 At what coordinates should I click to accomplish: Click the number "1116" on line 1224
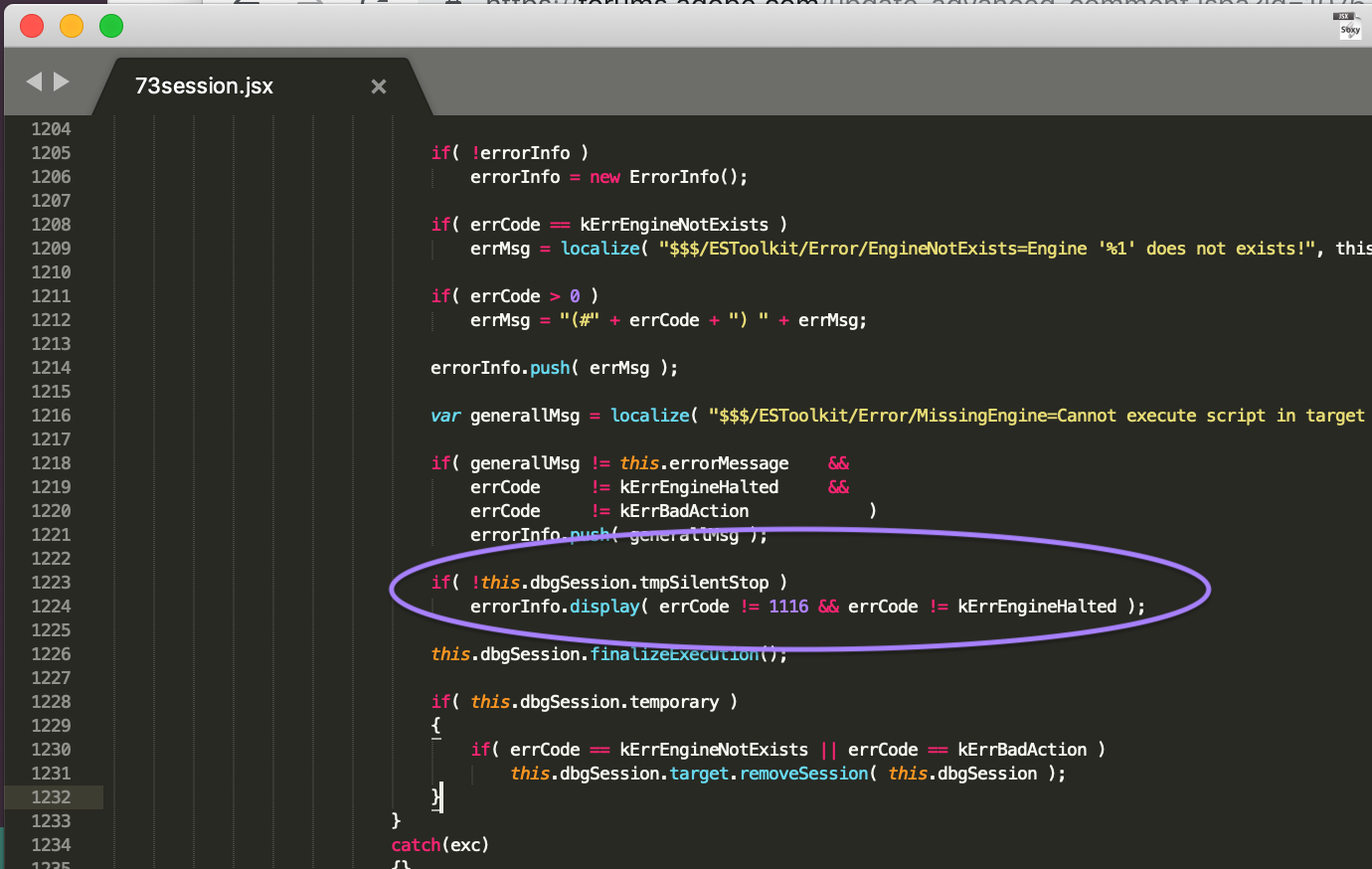(x=788, y=607)
